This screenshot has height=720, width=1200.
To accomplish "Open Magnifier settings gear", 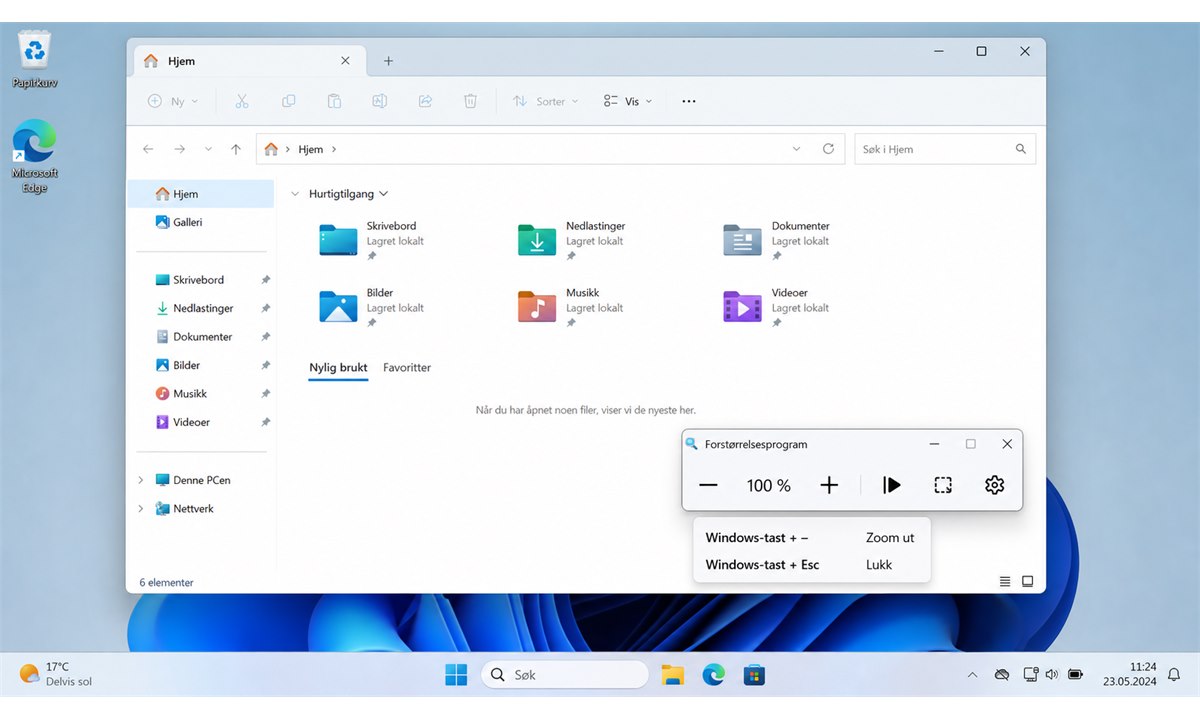I will point(994,485).
